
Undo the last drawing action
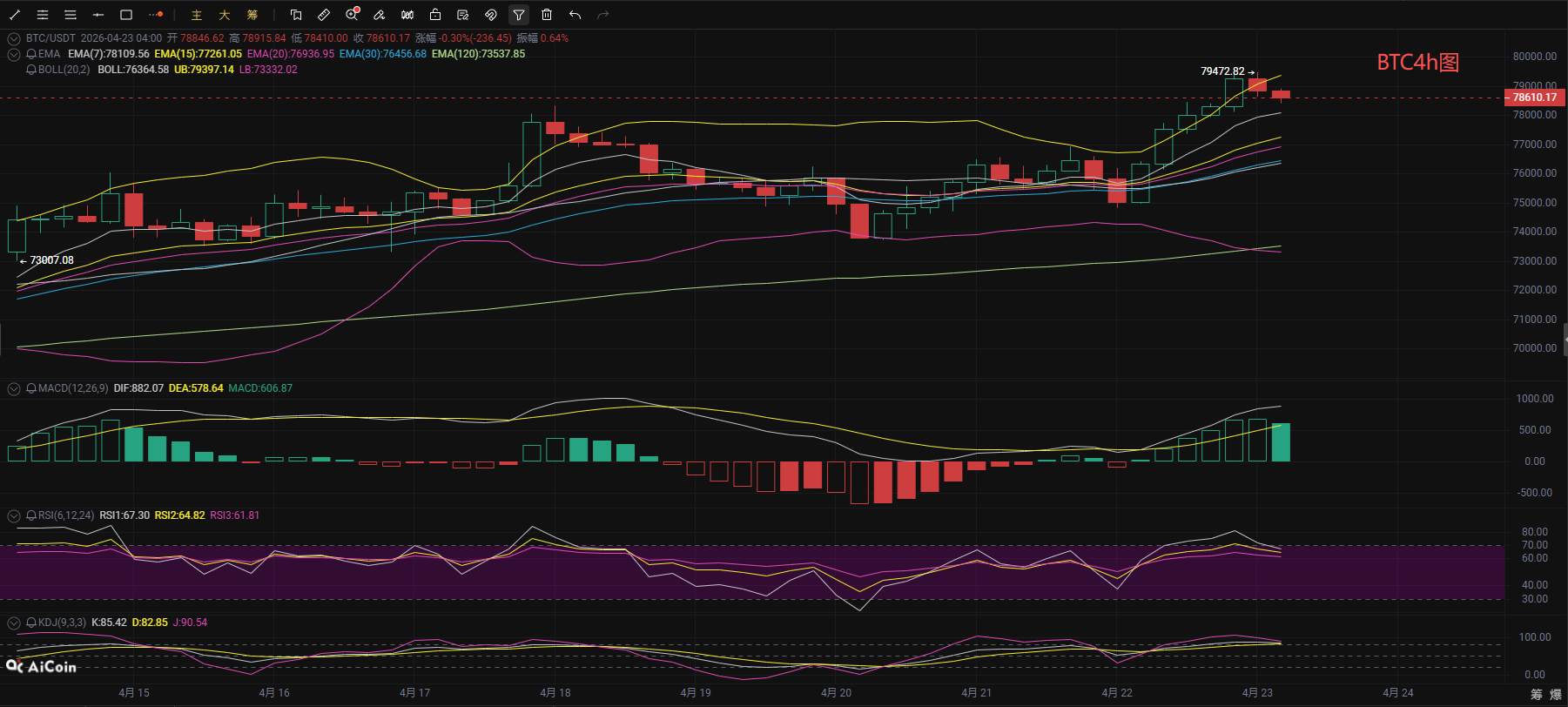click(575, 15)
